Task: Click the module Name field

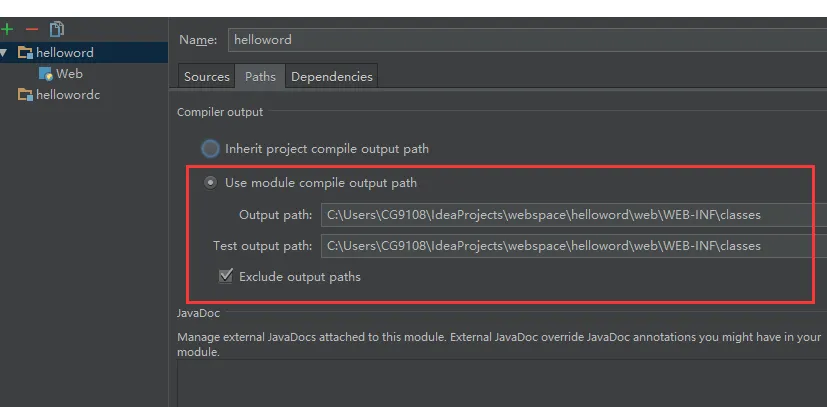Action: pos(527,40)
